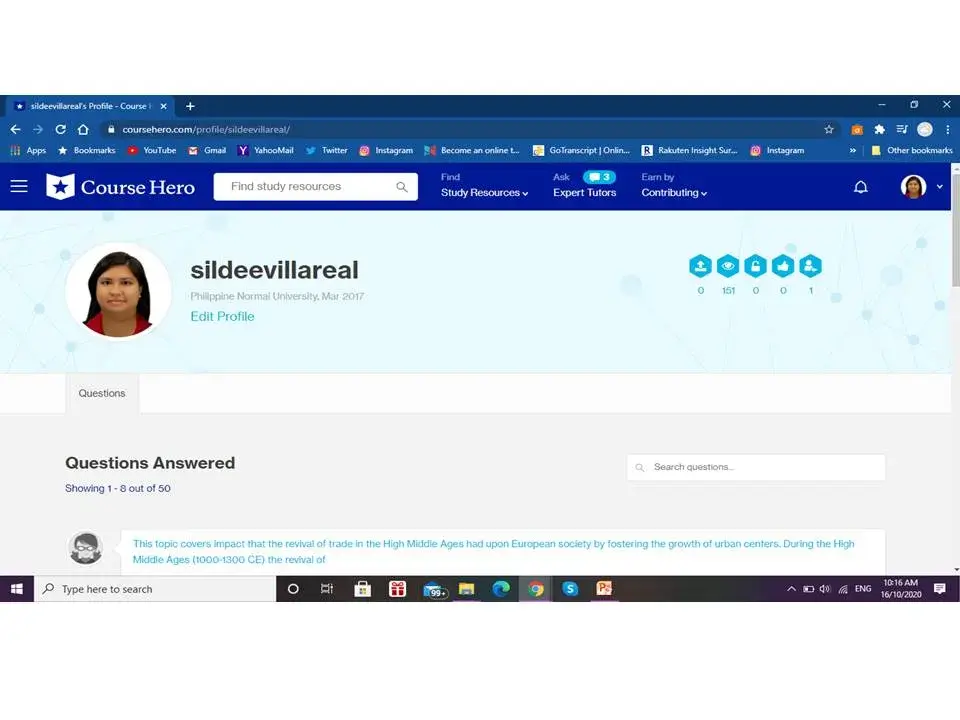Open Ask Expert Tutors

click(585, 192)
